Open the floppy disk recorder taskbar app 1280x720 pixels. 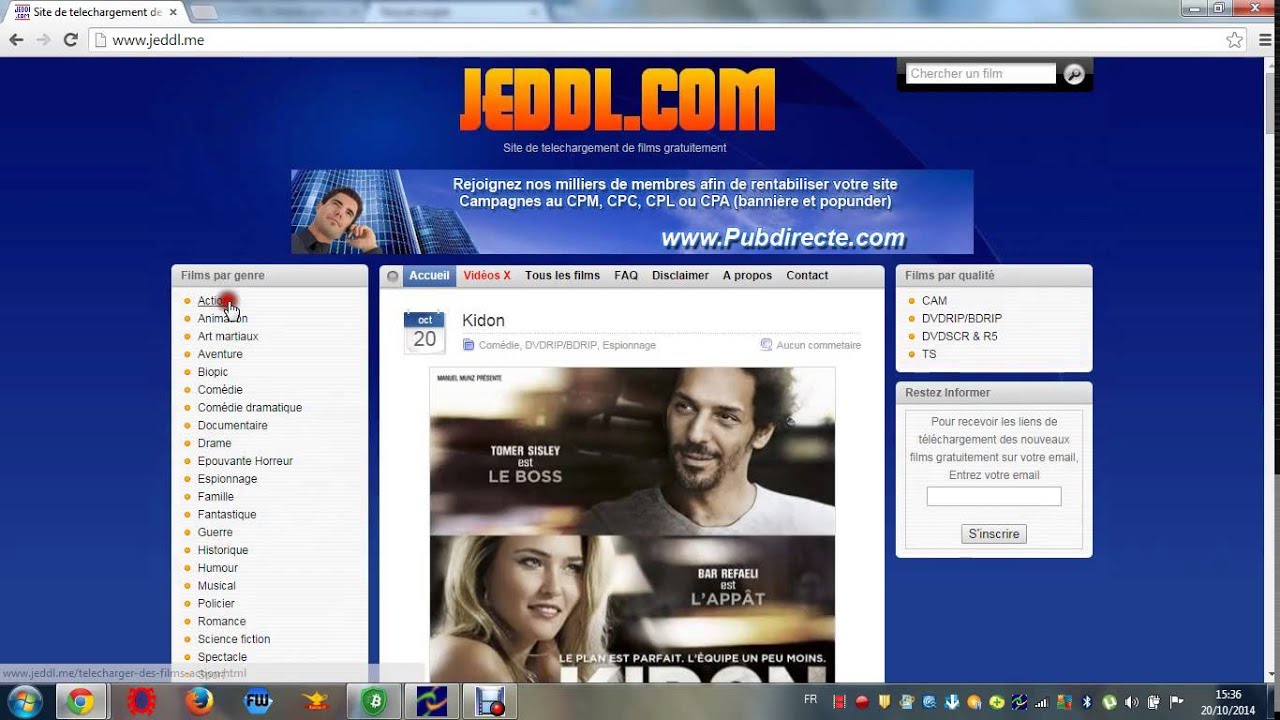tap(490, 702)
